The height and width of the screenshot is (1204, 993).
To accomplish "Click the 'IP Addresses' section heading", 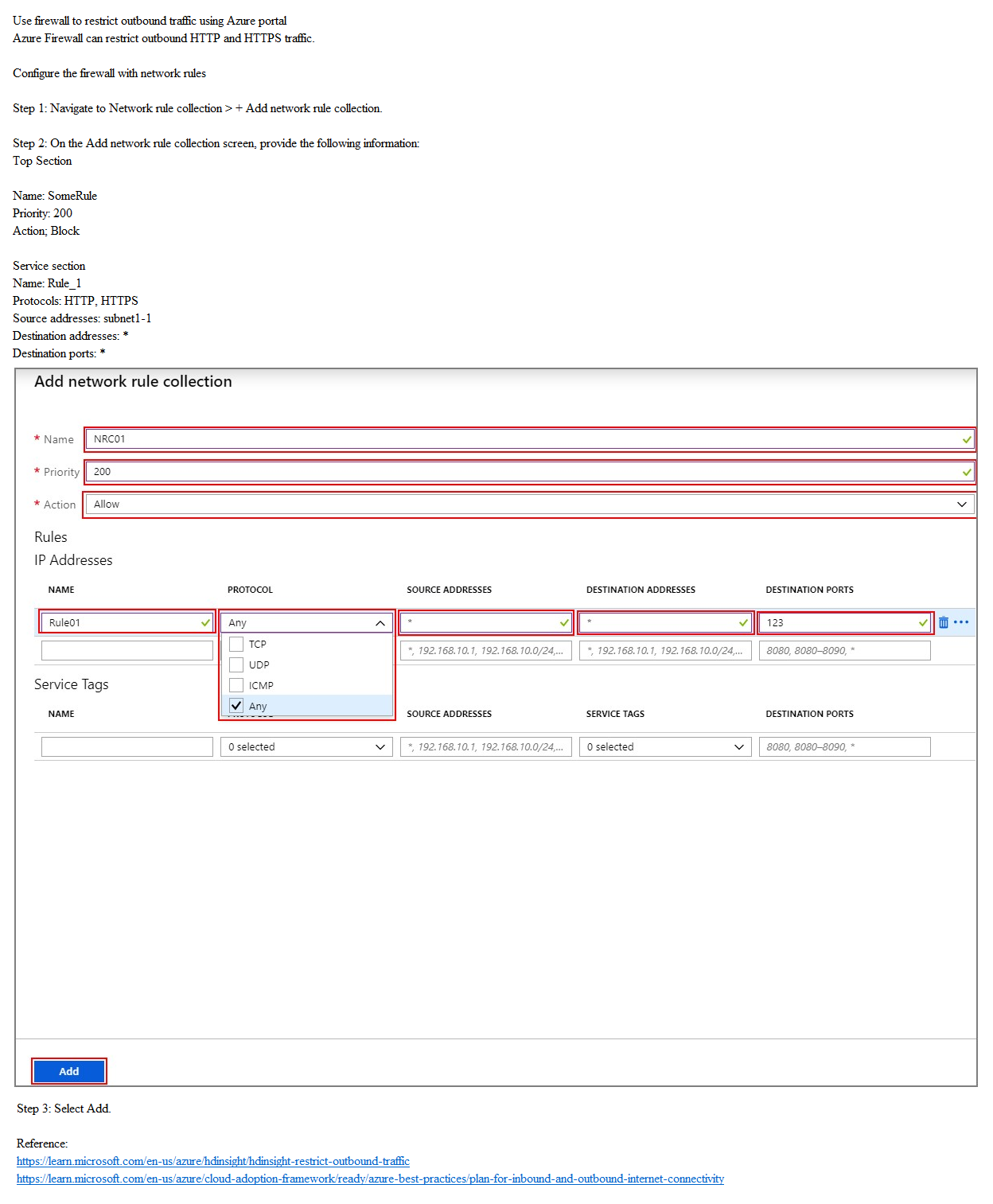I will [x=73, y=560].
